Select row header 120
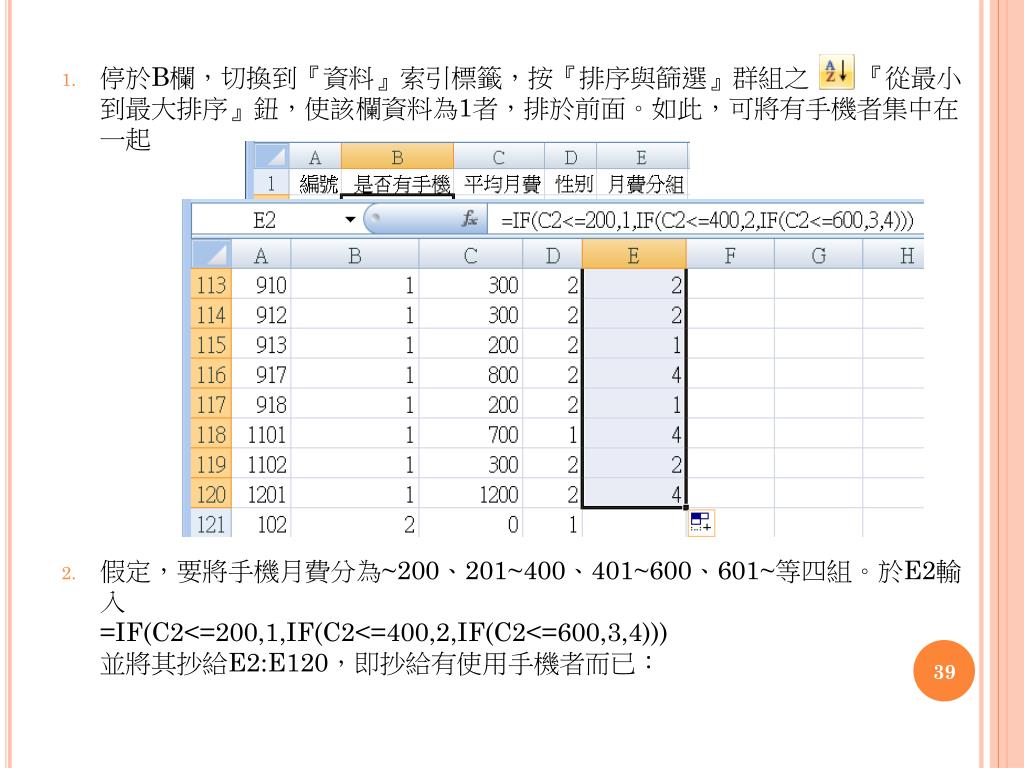This screenshot has height=768, width=1024. pos(211,494)
